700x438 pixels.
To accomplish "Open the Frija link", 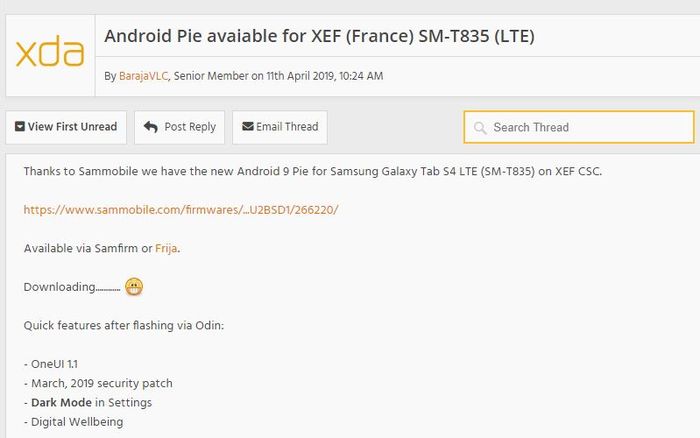I will (166, 248).
